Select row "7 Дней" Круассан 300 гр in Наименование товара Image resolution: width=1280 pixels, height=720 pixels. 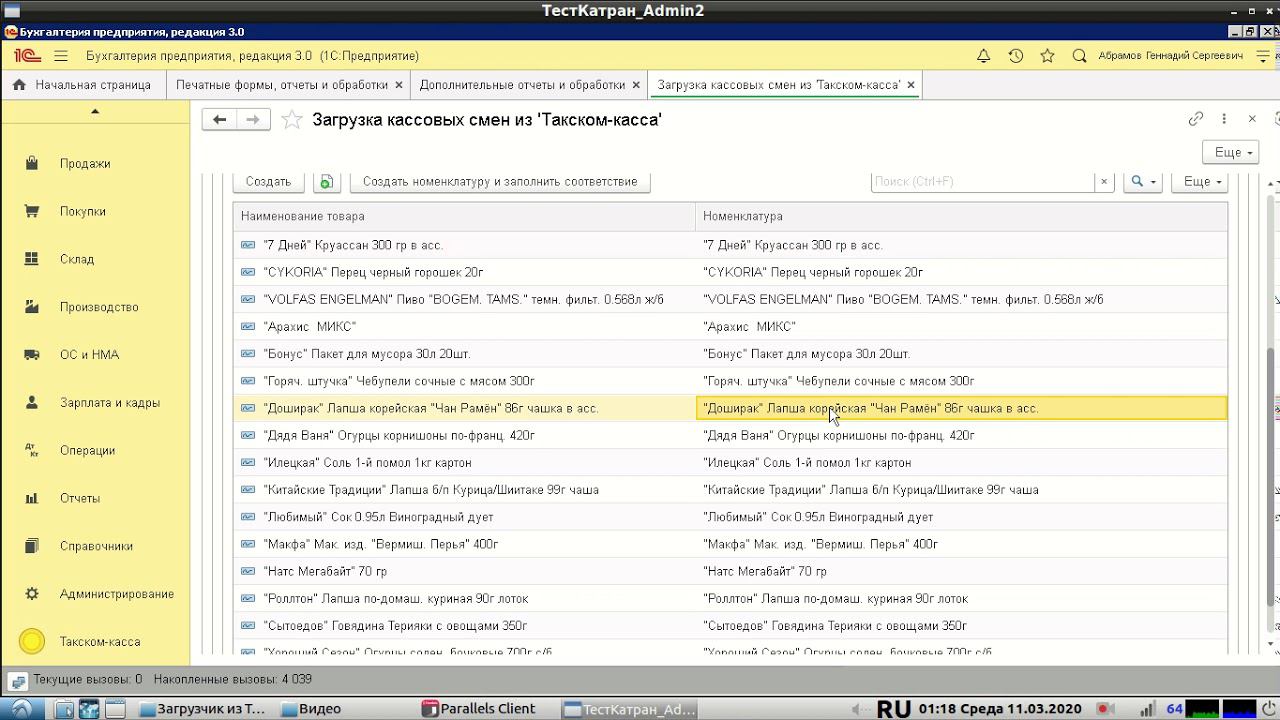point(464,245)
